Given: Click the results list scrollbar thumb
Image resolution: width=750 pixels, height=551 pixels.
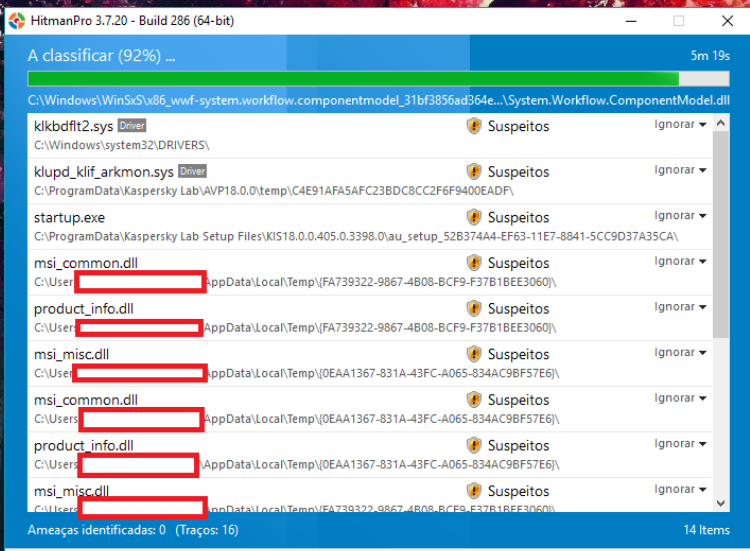Looking at the screenshot, I should click(721, 234).
